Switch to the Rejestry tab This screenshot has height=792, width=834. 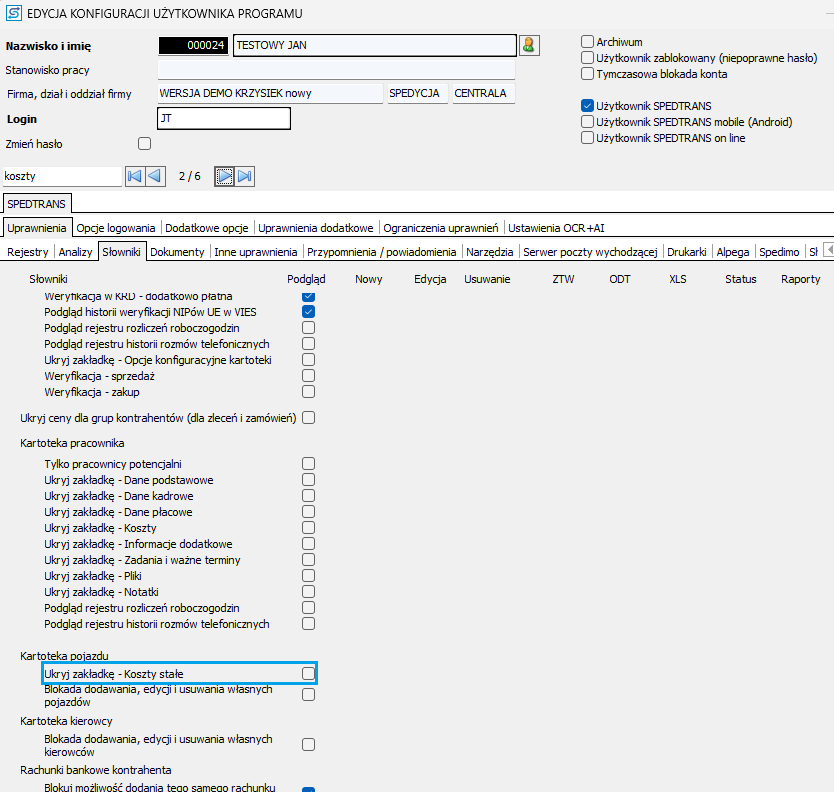point(27,252)
